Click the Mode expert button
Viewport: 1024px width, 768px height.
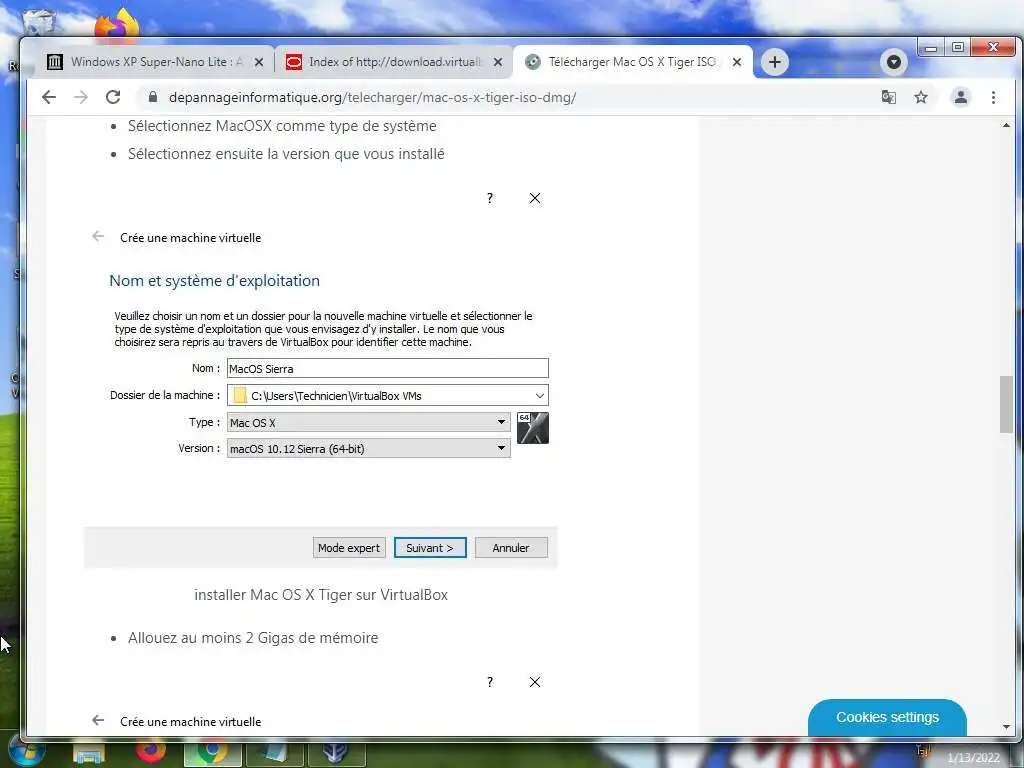[x=349, y=548]
